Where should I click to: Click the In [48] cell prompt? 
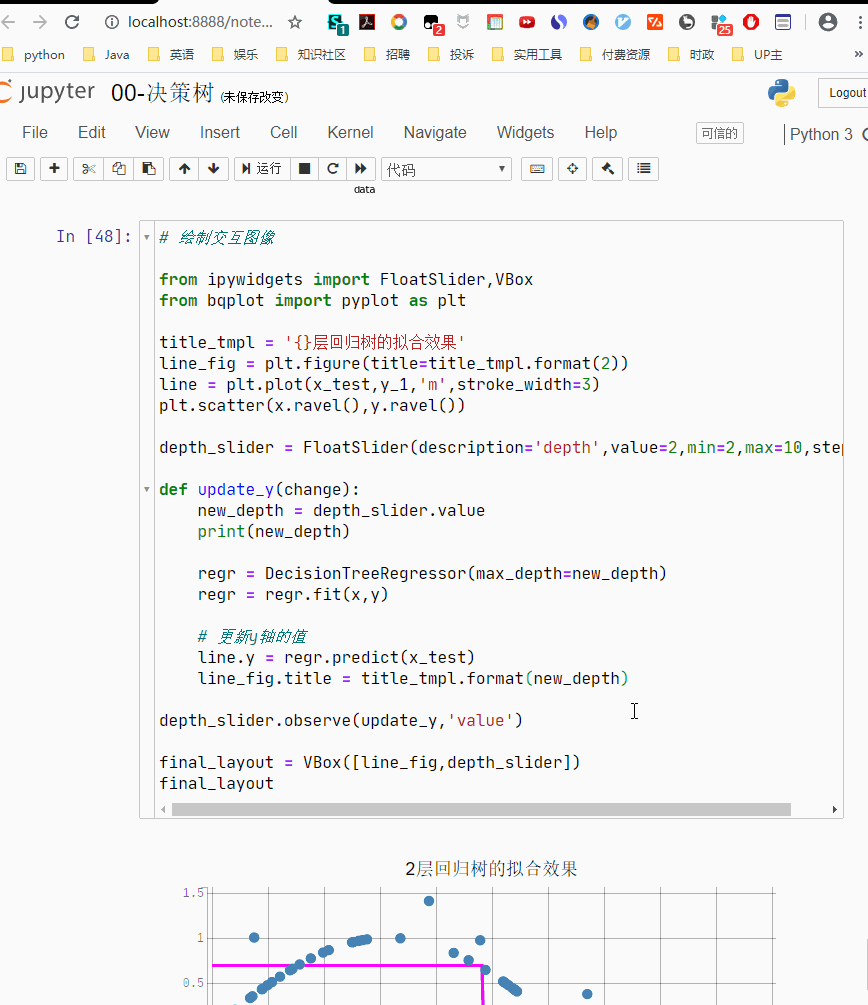coord(94,237)
